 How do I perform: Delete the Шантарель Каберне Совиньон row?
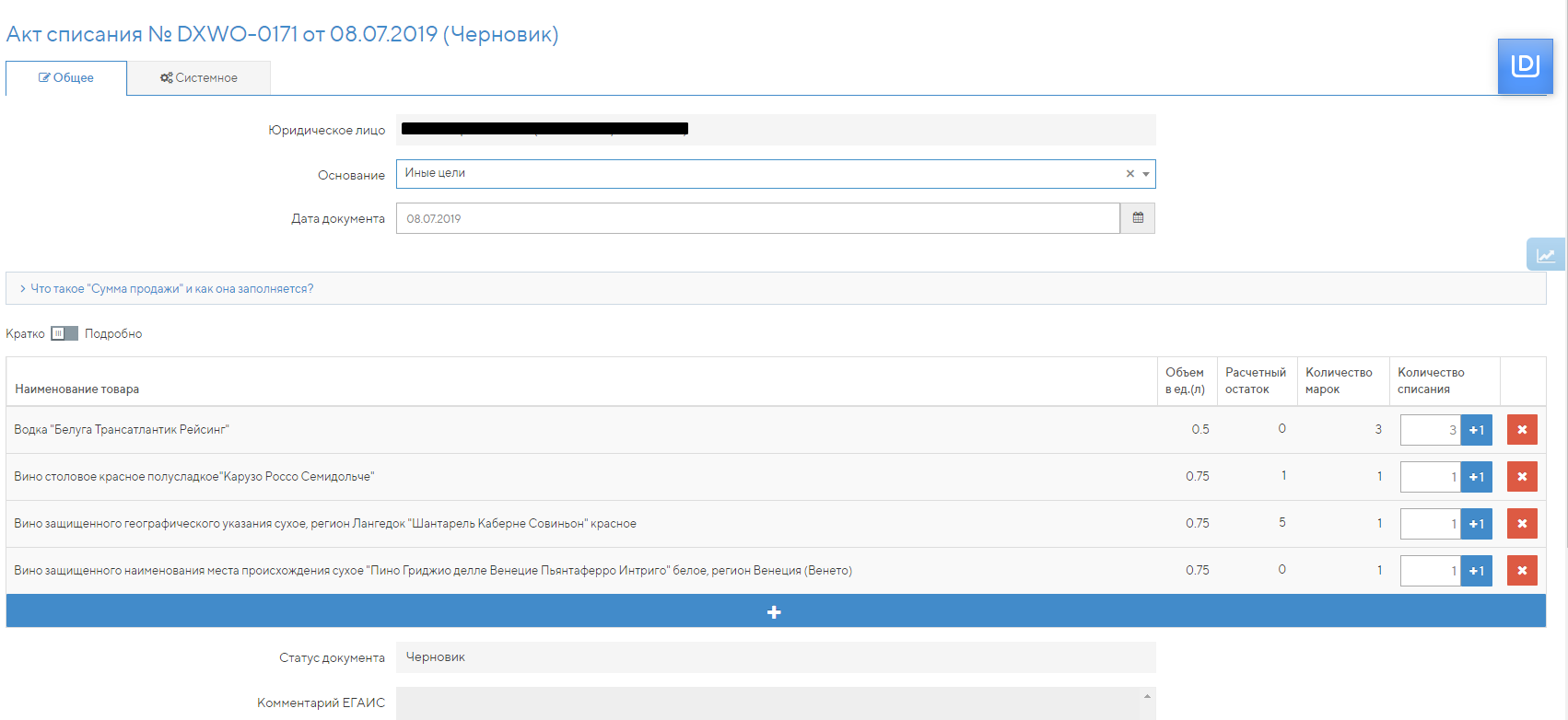pos(1522,524)
